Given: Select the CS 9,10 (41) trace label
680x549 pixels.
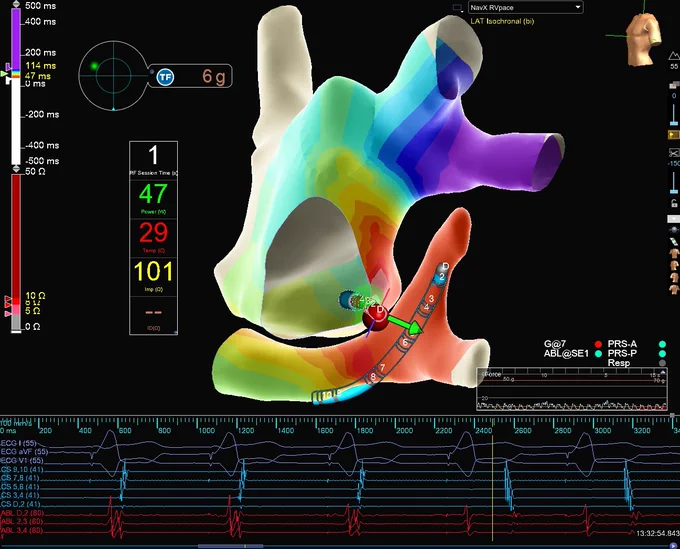Looking at the screenshot, I should click(22, 469).
